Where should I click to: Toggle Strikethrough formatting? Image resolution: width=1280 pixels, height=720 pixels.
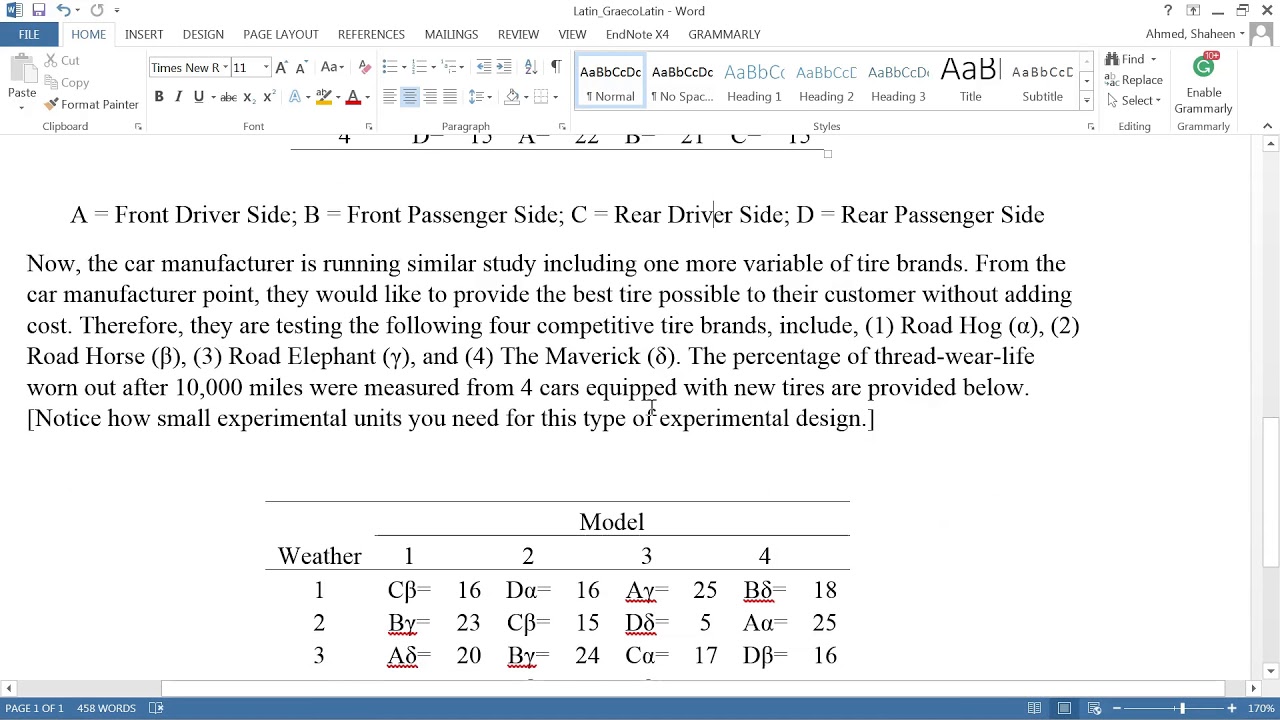click(x=228, y=97)
